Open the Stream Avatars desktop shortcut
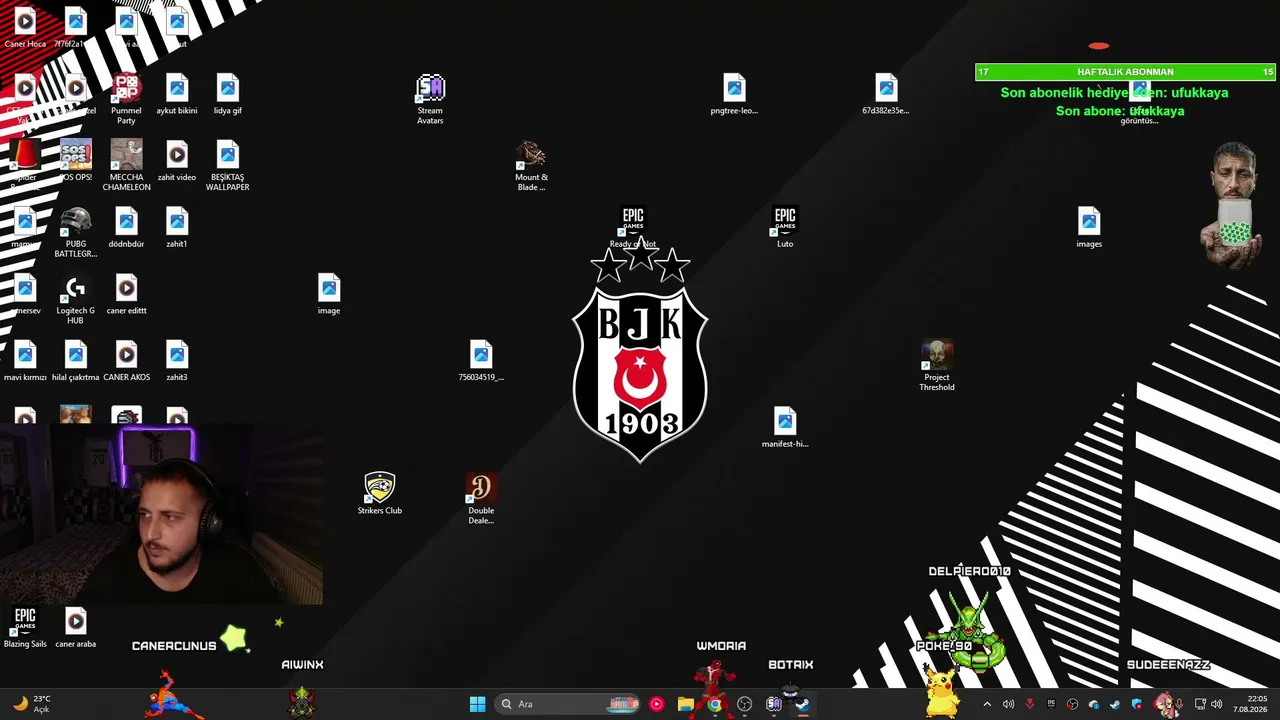The height and width of the screenshot is (720, 1280). [x=430, y=99]
